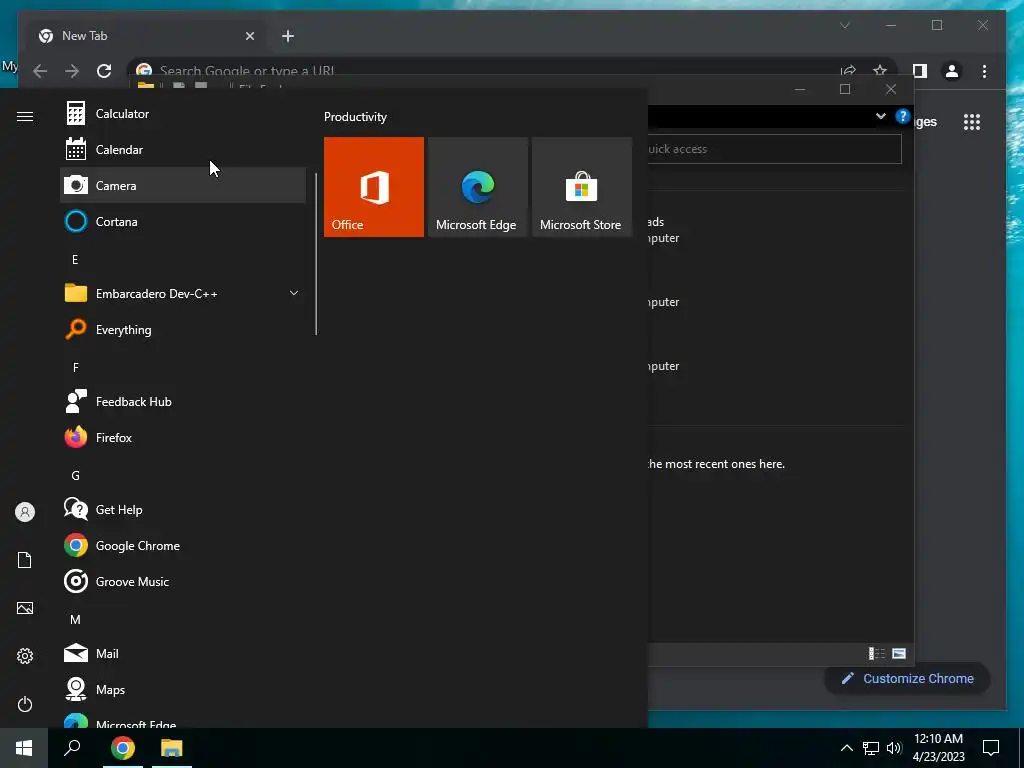The height and width of the screenshot is (768, 1024).
Task: Click the Windows Start button
Action: 24,748
